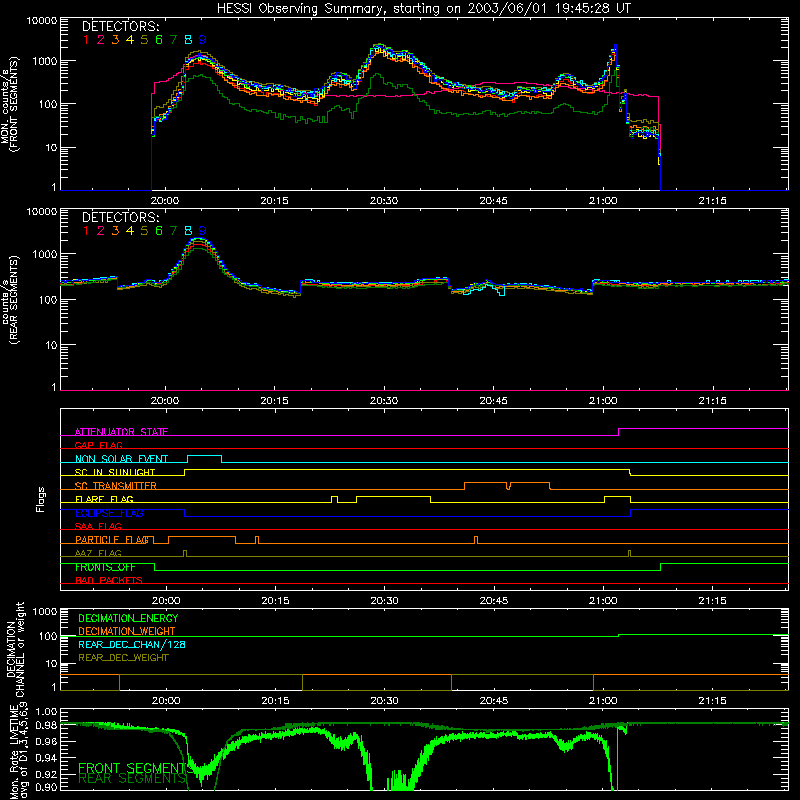
Task: Click the SC_TRANSMITTER flag label
Action: coord(116,486)
